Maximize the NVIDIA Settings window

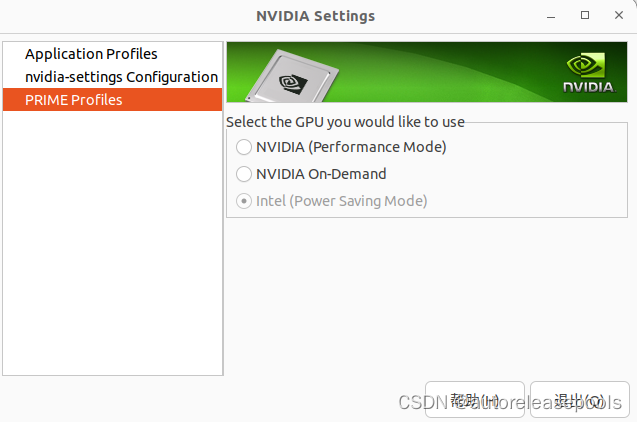pos(585,15)
